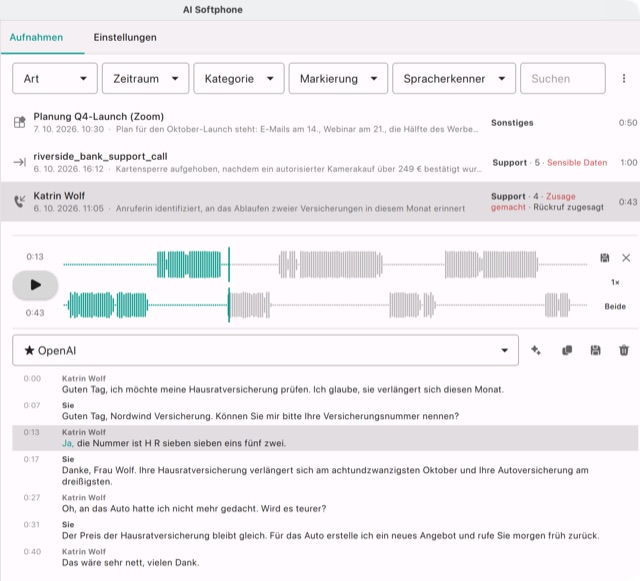
Task: Copy the transcript with the copy icon
Action: (567, 350)
